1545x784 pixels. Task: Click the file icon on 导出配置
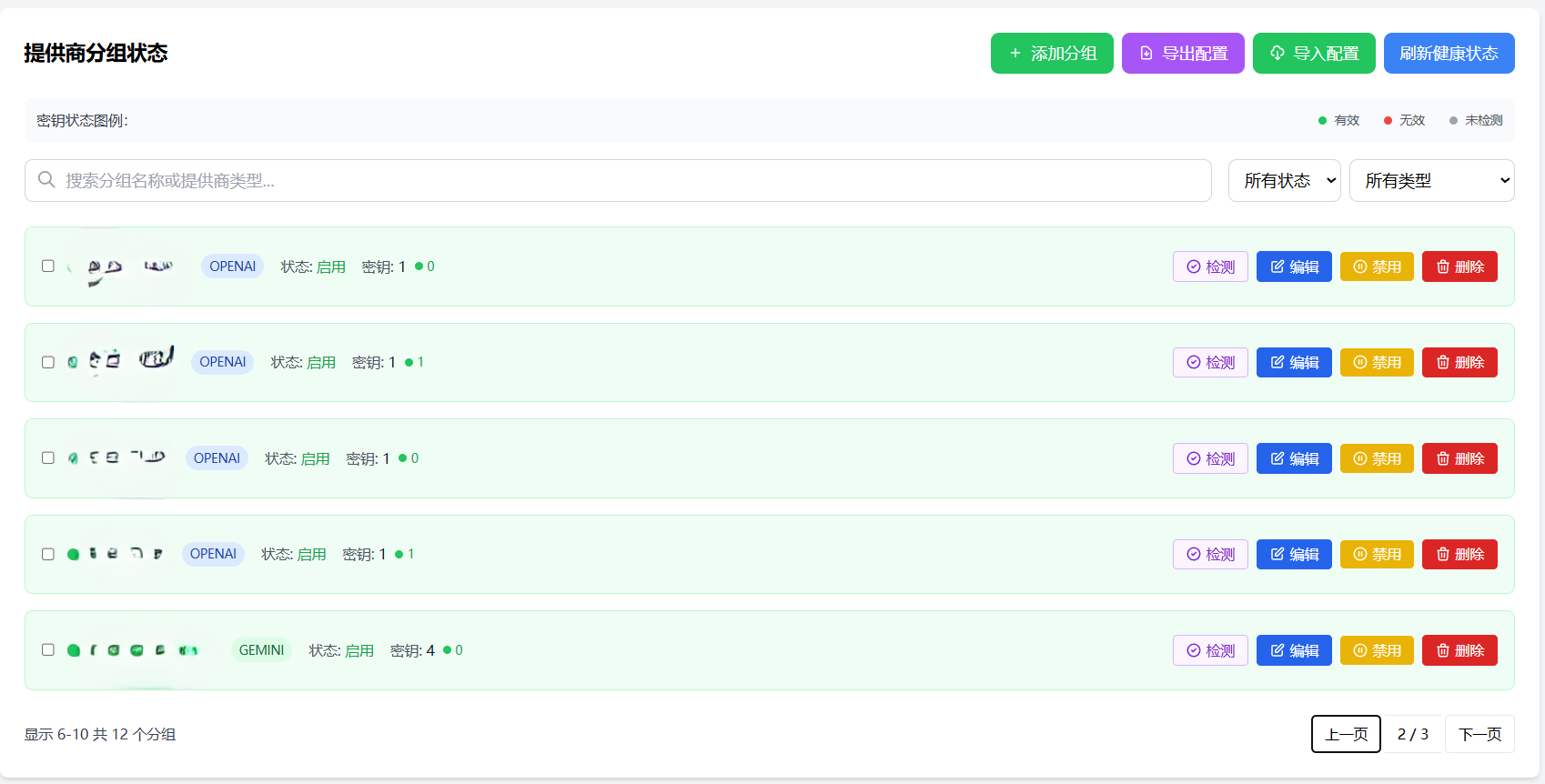point(1146,54)
